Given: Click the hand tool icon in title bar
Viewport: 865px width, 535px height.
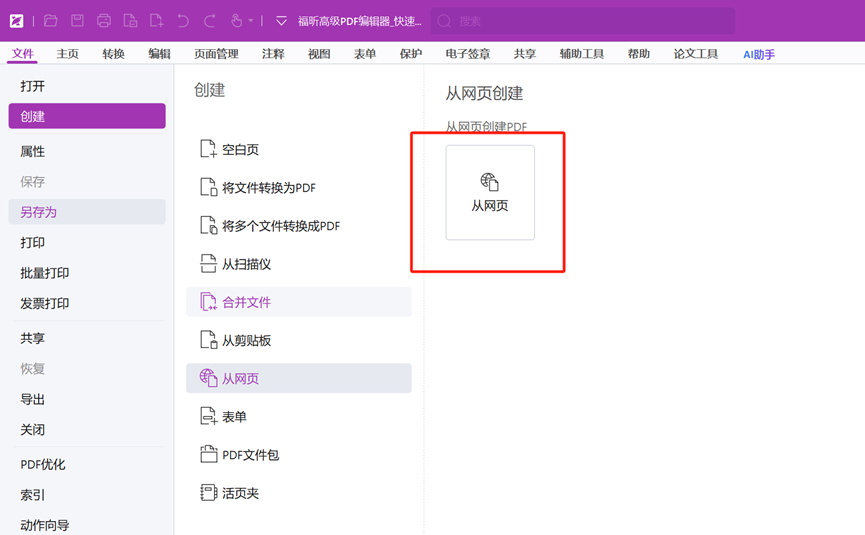Looking at the screenshot, I should click(236, 21).
